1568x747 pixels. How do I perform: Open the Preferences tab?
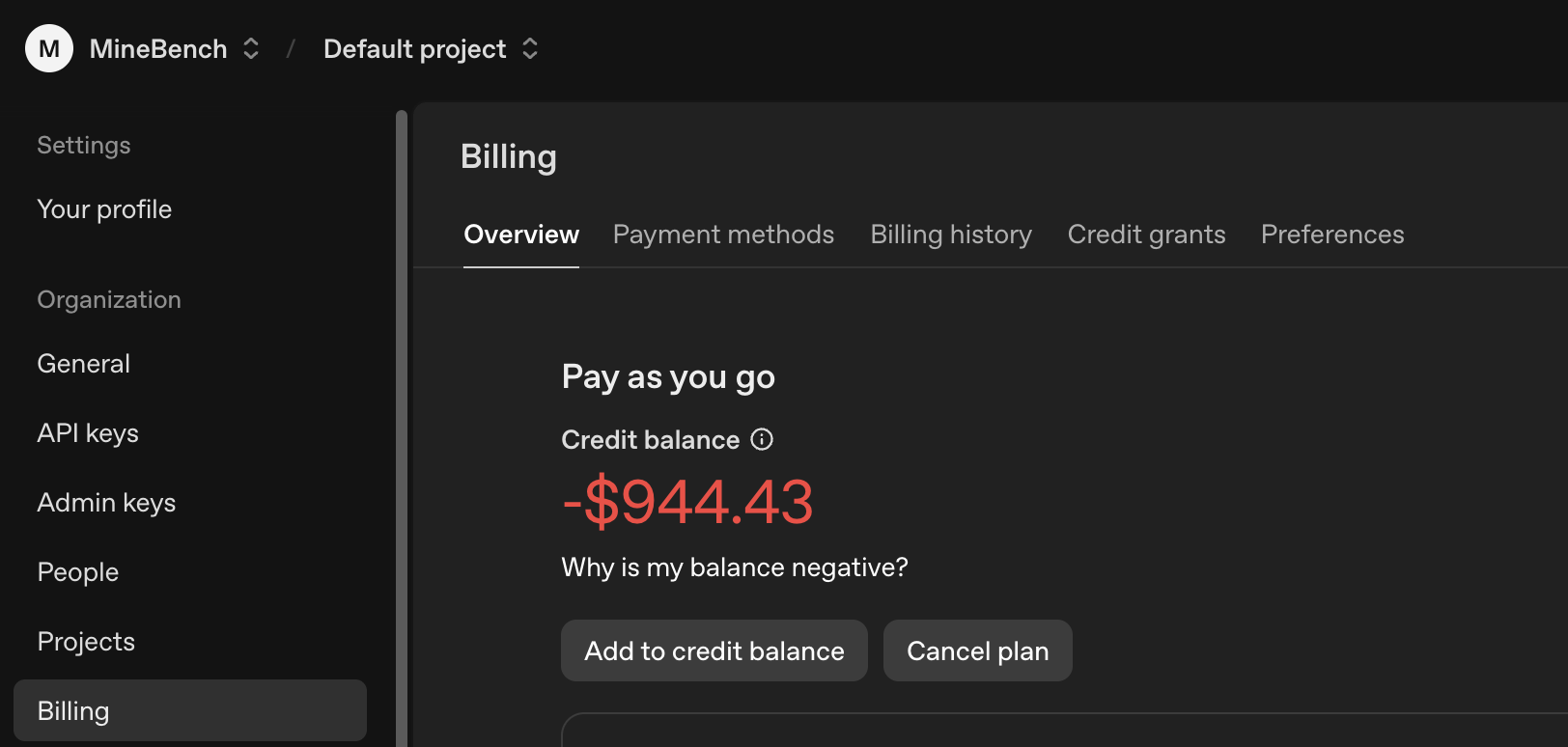point(1332,235)
